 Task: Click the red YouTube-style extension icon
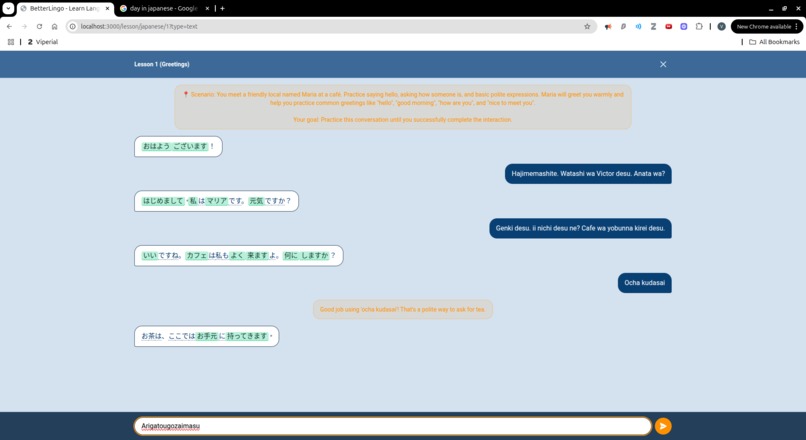pyautogui.click(x=669, y=27)
